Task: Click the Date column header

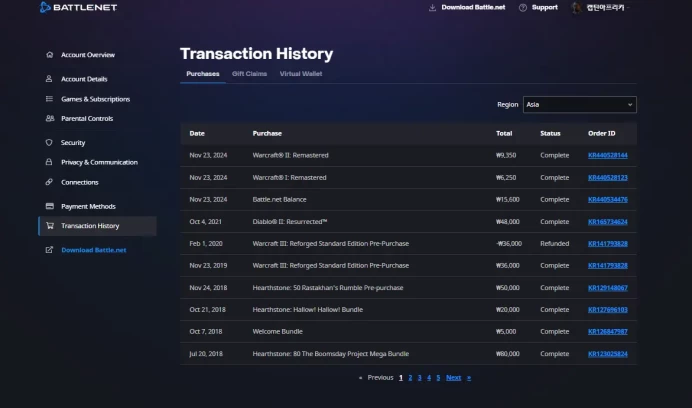Action: (197, 133)
